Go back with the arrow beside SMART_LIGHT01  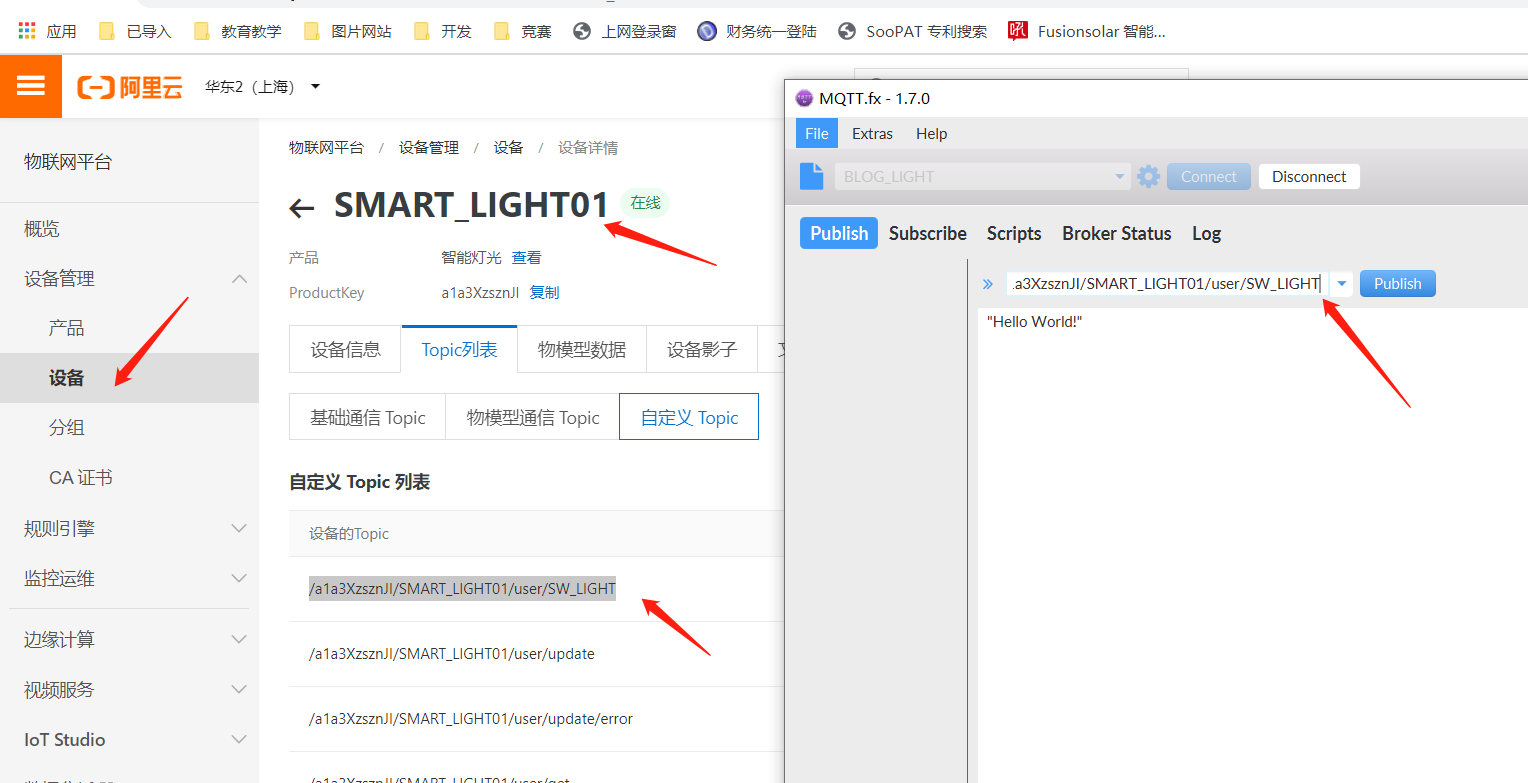[301, 207]
